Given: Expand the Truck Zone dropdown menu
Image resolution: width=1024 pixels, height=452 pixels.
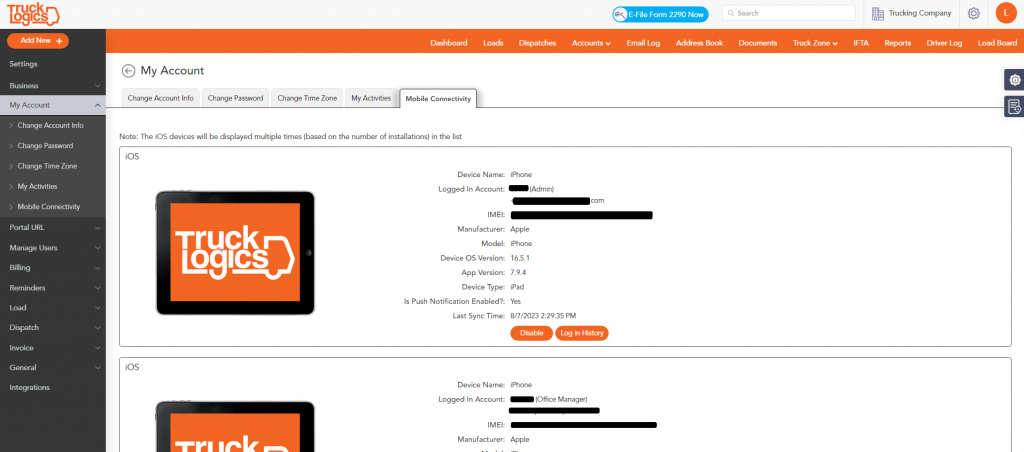Looking at the screenshot, I should pyautogui.click(x=815, y=43).
